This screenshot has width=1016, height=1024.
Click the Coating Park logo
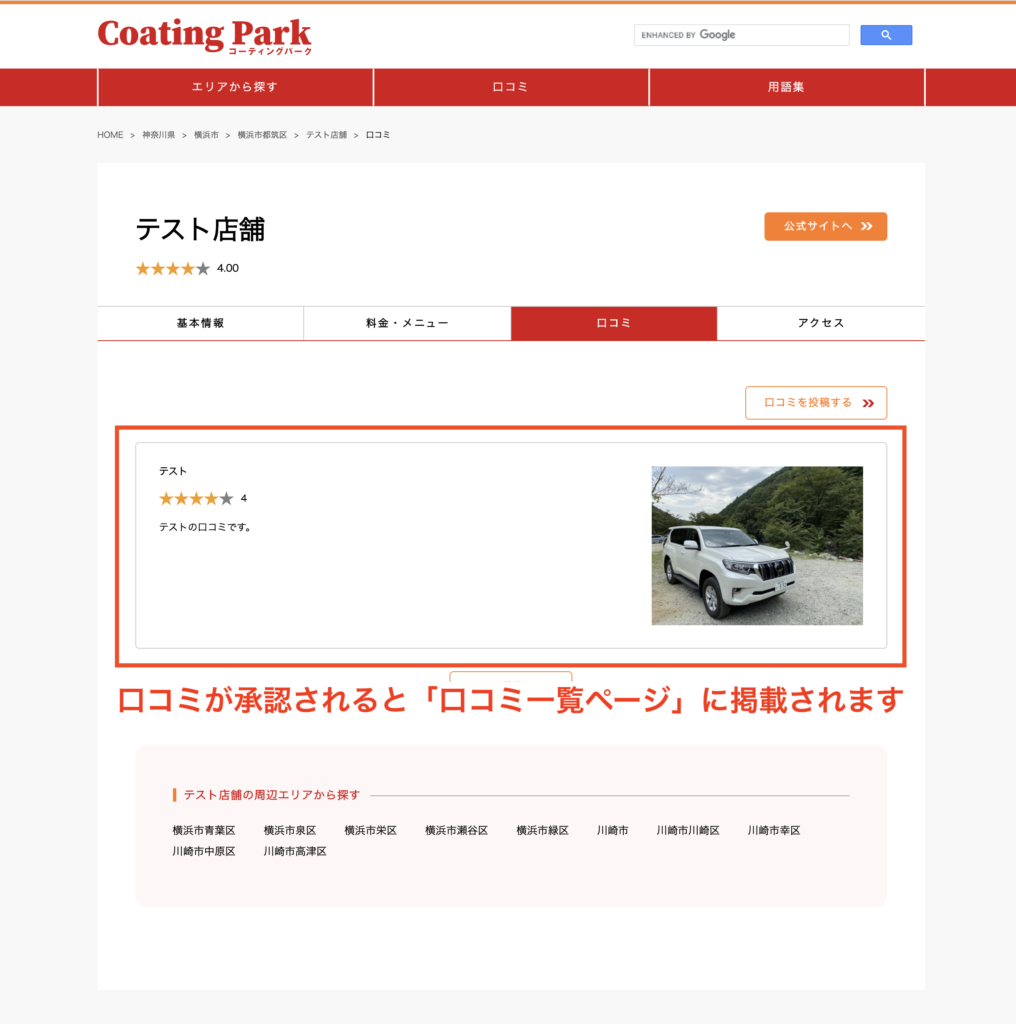(204, 35)
